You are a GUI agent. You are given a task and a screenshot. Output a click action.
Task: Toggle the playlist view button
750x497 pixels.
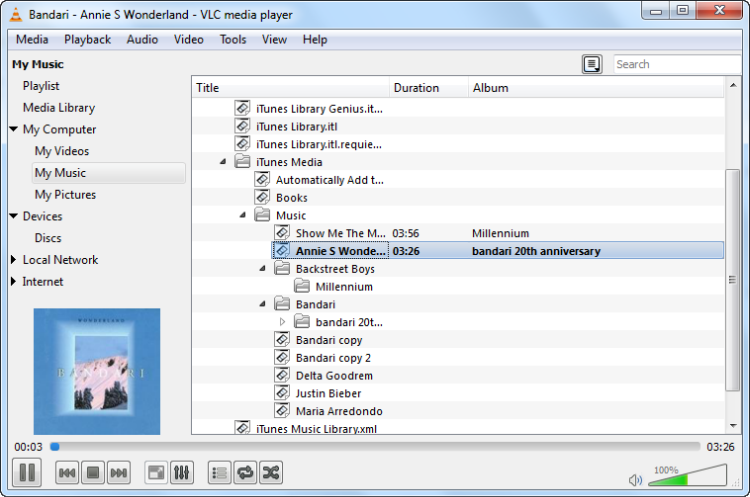(x=220, y=473)
